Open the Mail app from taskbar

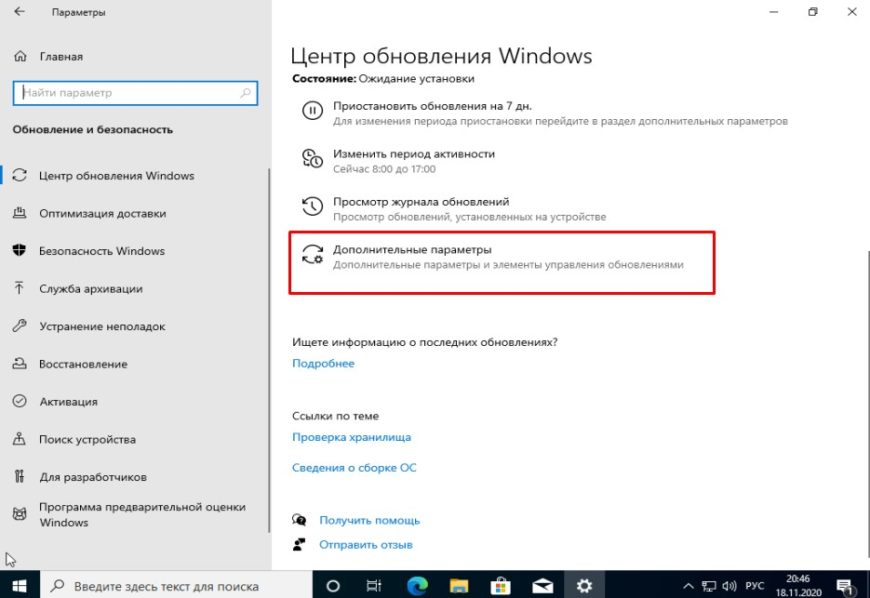pos(542,586)
